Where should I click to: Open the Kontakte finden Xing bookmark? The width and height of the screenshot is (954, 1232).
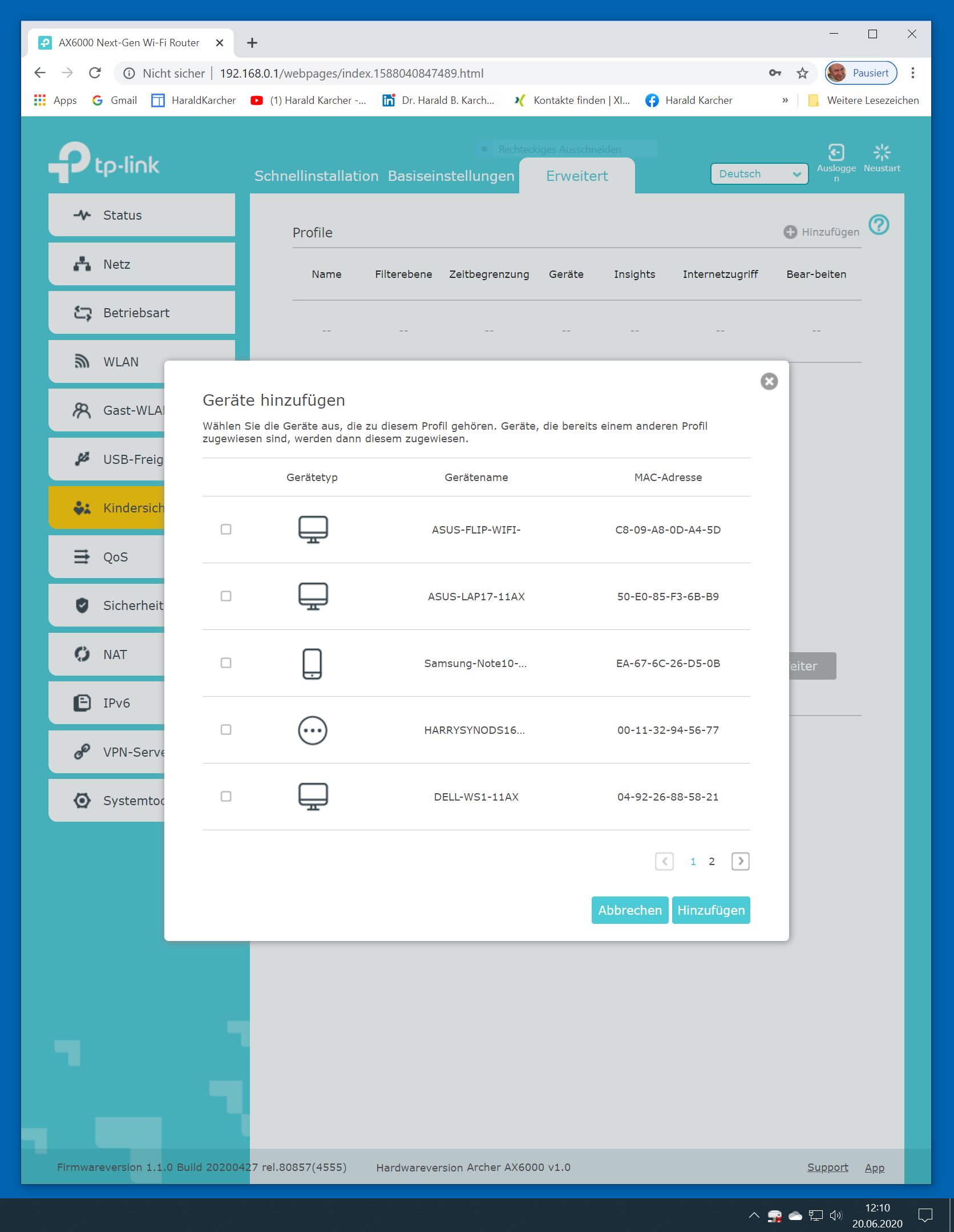coord(572,100)
